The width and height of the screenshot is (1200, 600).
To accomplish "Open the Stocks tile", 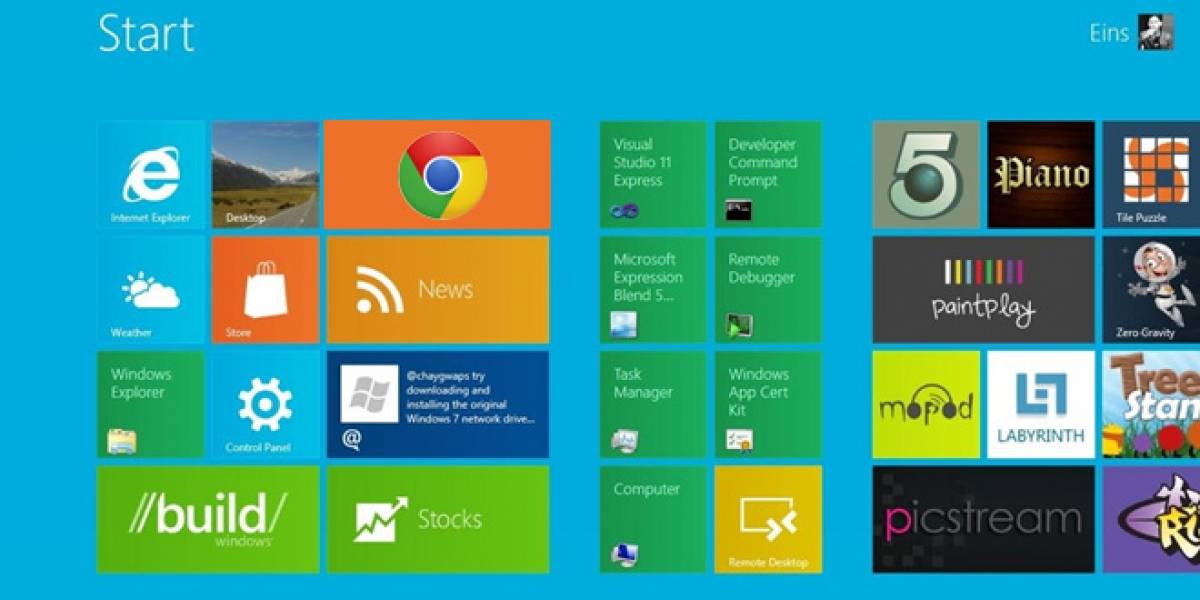I will click(438, 519).
